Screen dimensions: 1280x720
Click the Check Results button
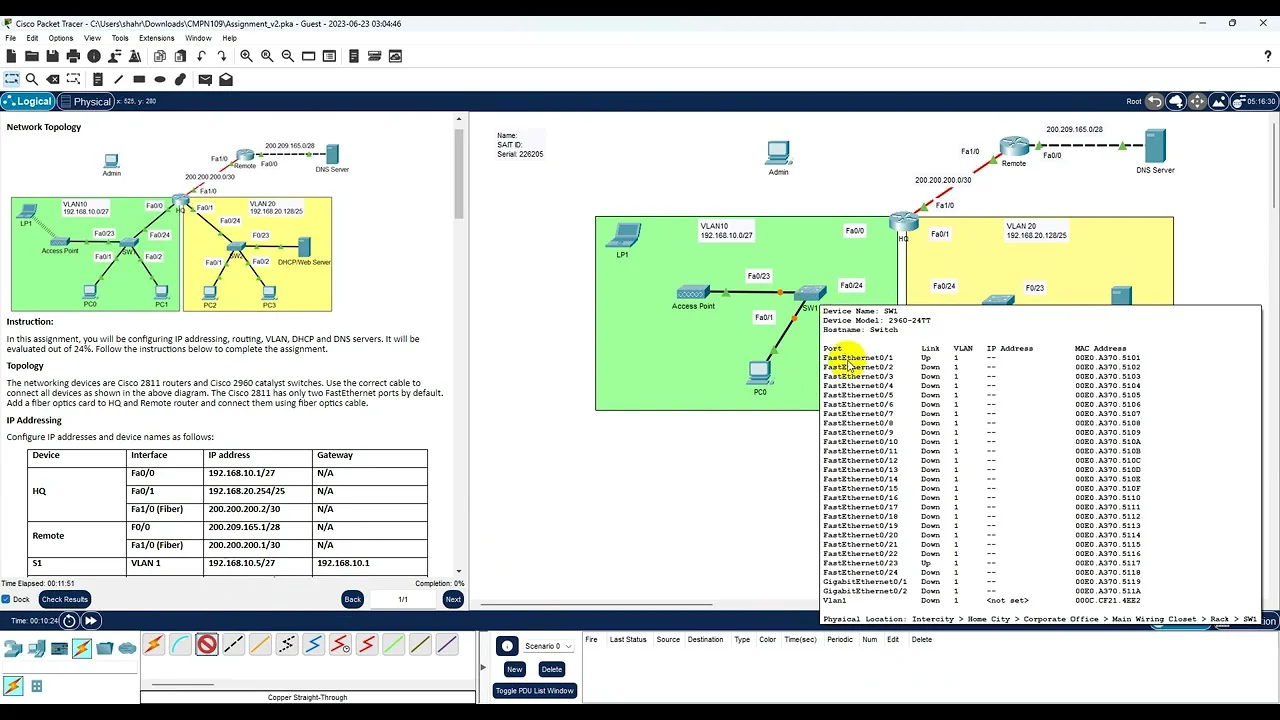65,599
